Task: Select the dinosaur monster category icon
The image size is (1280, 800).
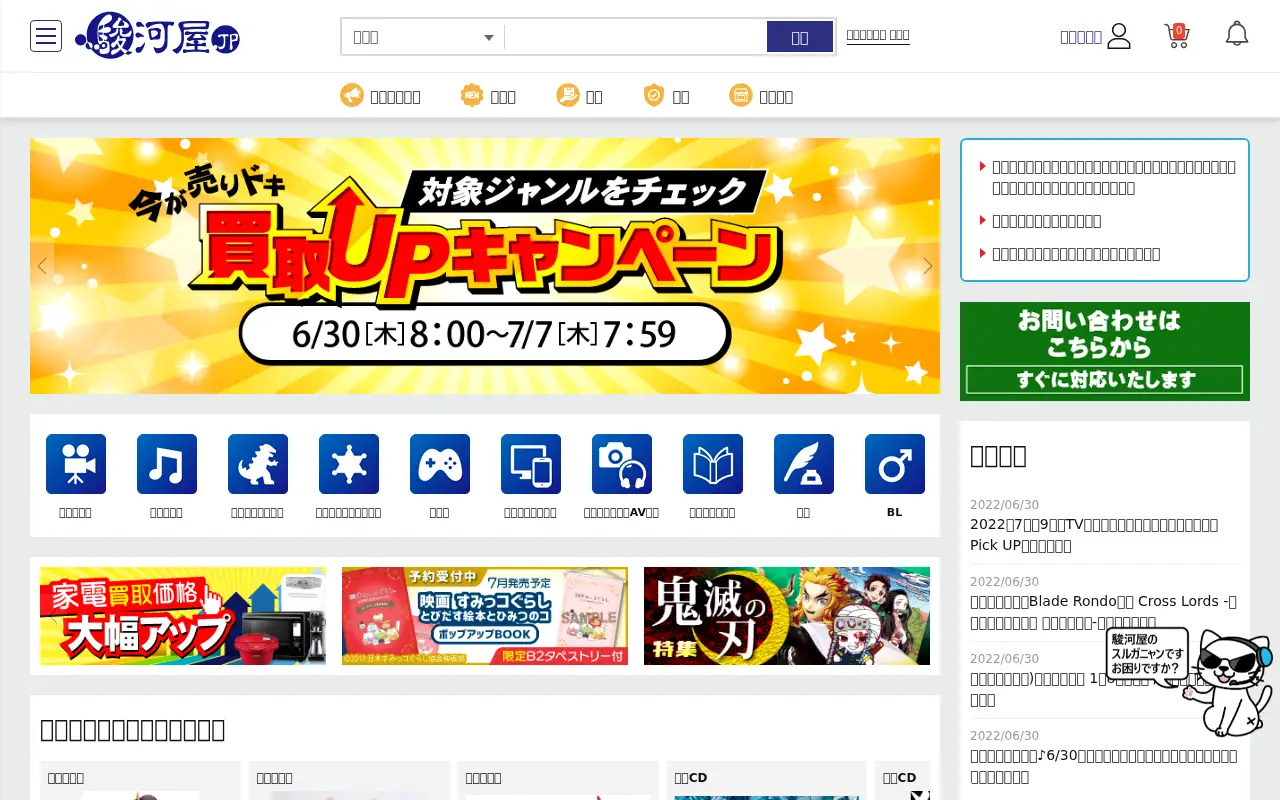Action: coord(258,464)
